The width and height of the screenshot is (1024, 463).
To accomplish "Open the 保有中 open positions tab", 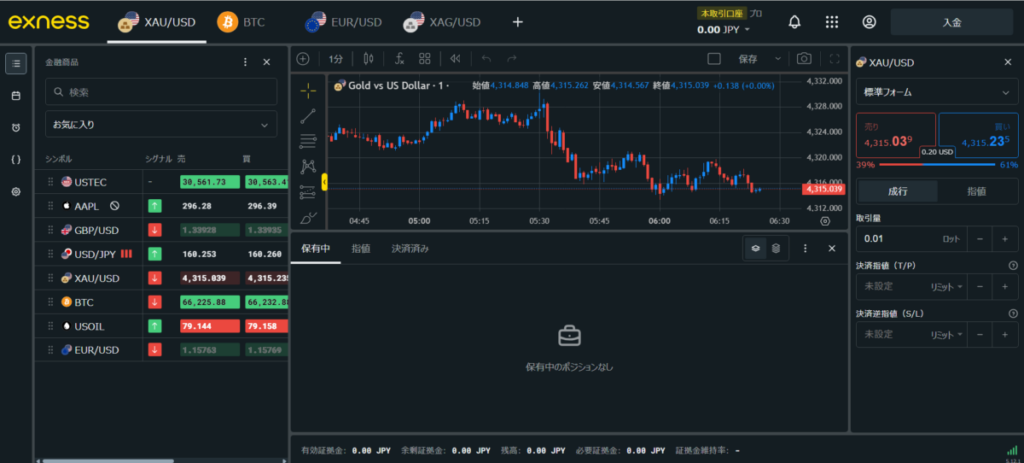I will tap(315, 248).
